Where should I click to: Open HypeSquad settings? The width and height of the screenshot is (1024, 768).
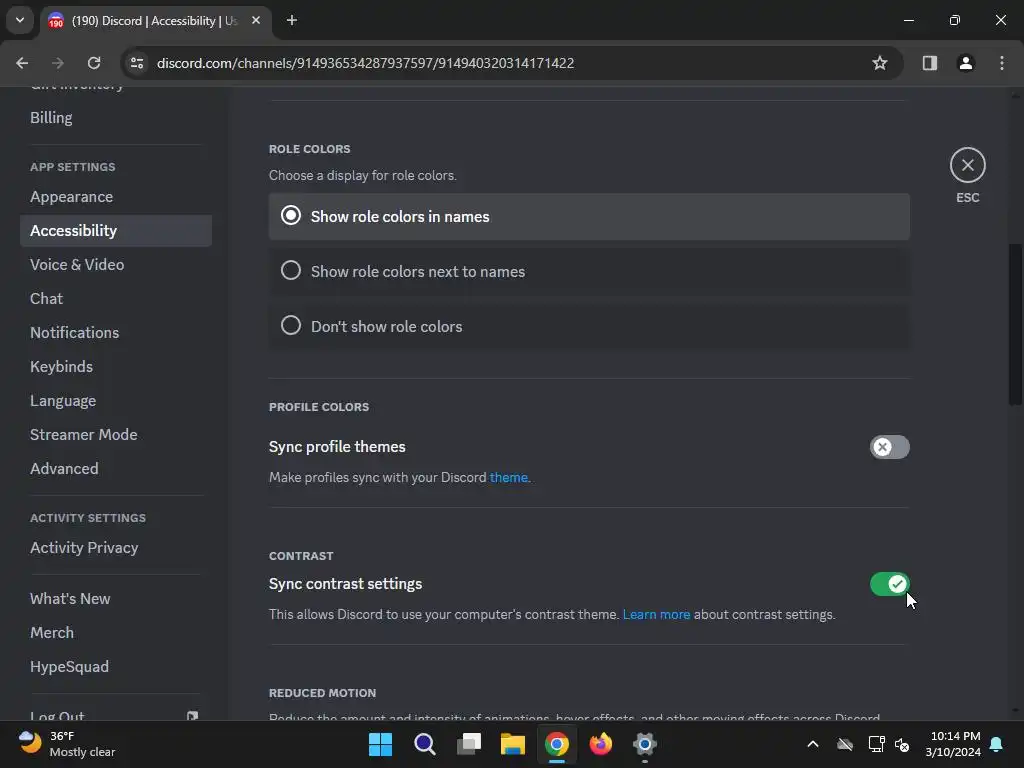[x=116, y=666]
